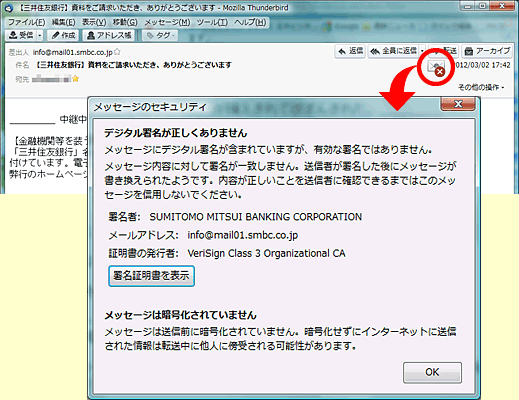Open the 表示(V) menu
Screen dimensions: 519x400
coord(94,22)
